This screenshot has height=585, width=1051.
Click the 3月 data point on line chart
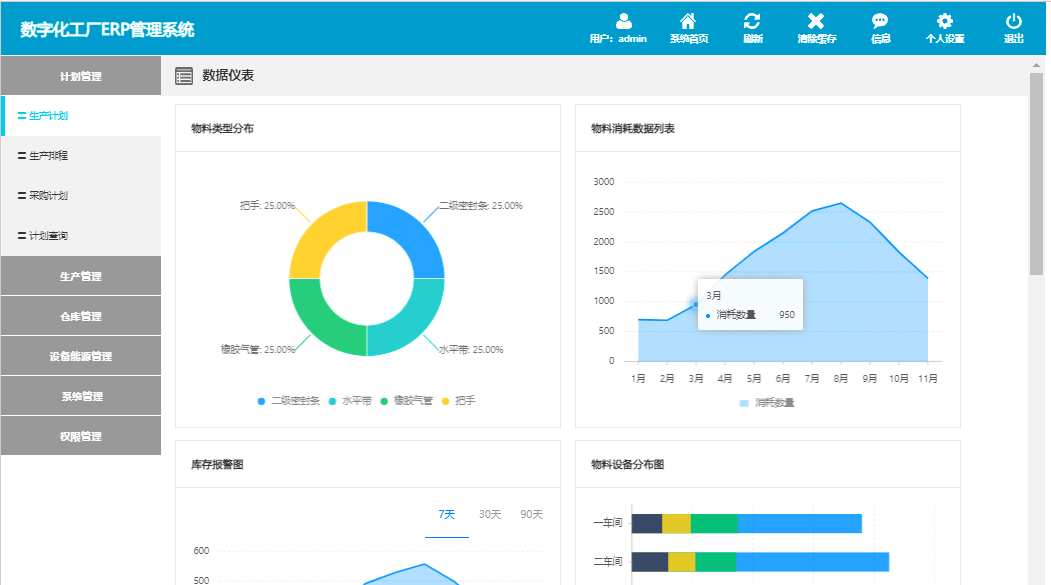(696, 304)
